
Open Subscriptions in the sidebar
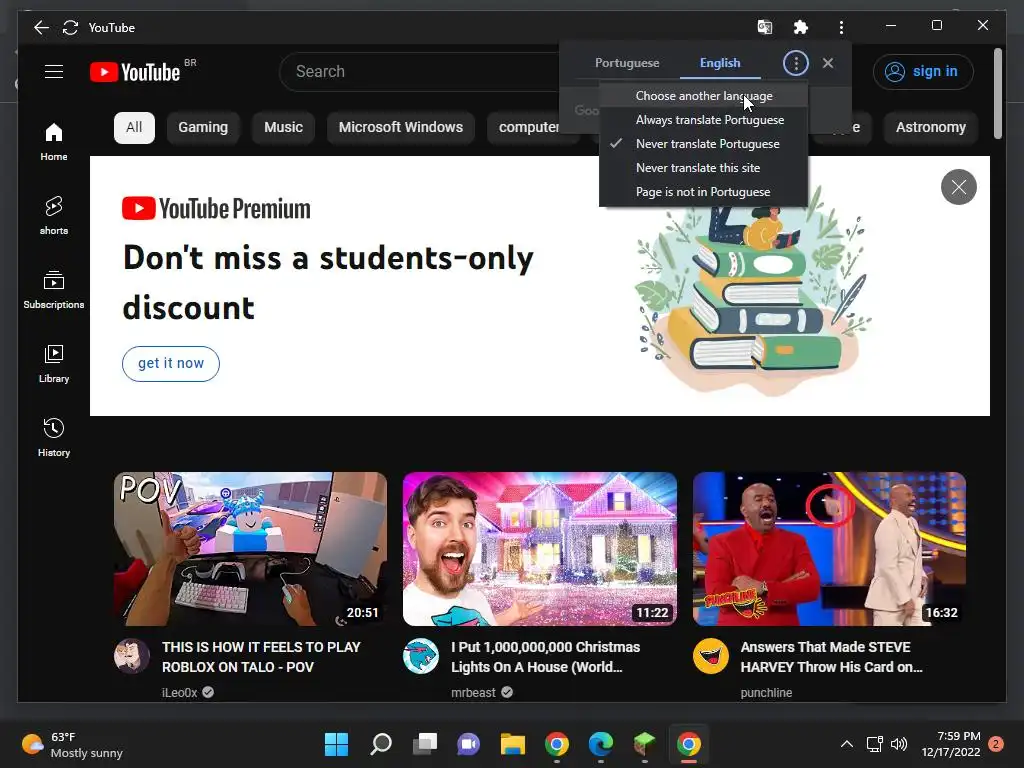(54, 289)
